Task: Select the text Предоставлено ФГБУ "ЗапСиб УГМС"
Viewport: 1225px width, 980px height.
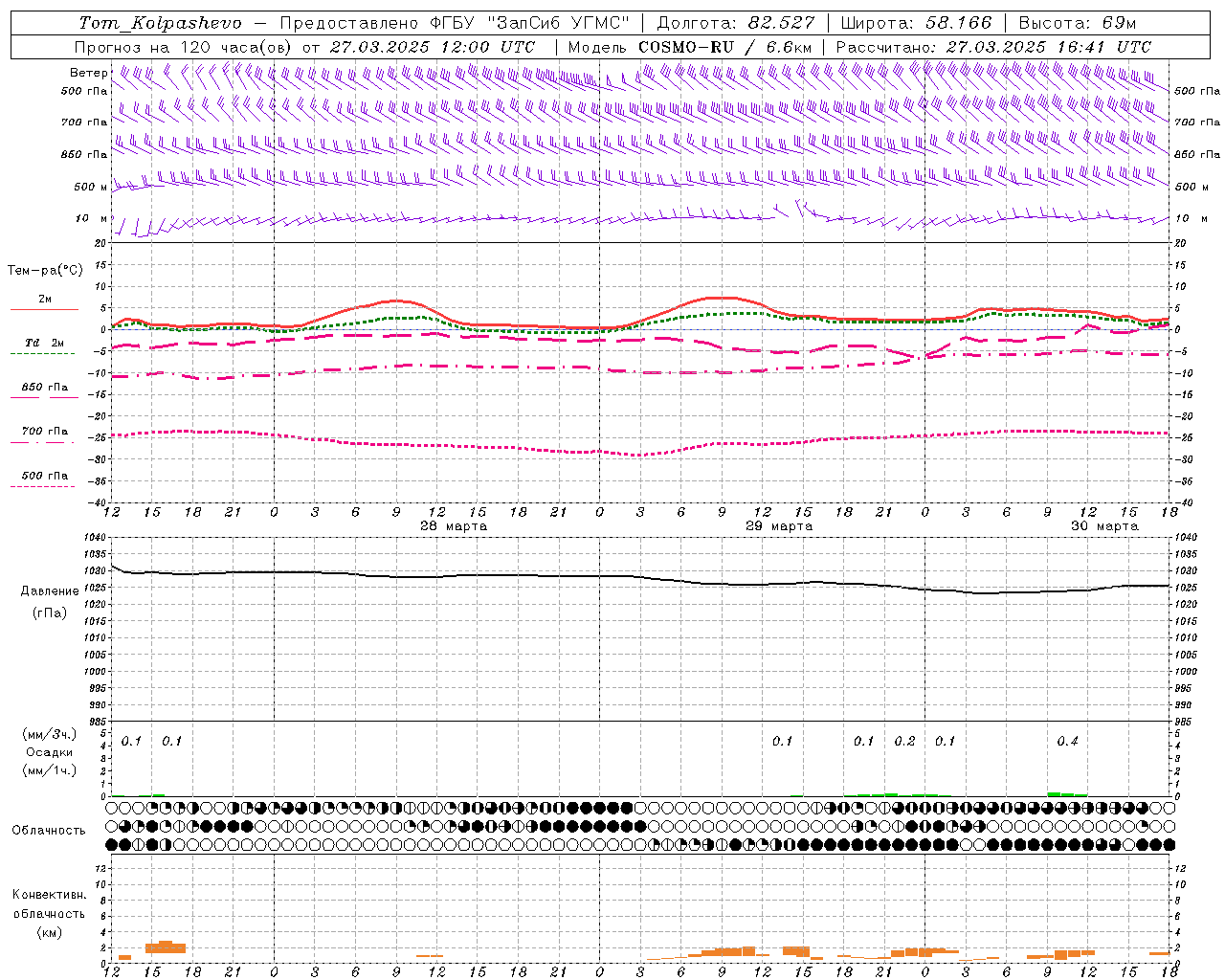Action: [x=455, y=23]
